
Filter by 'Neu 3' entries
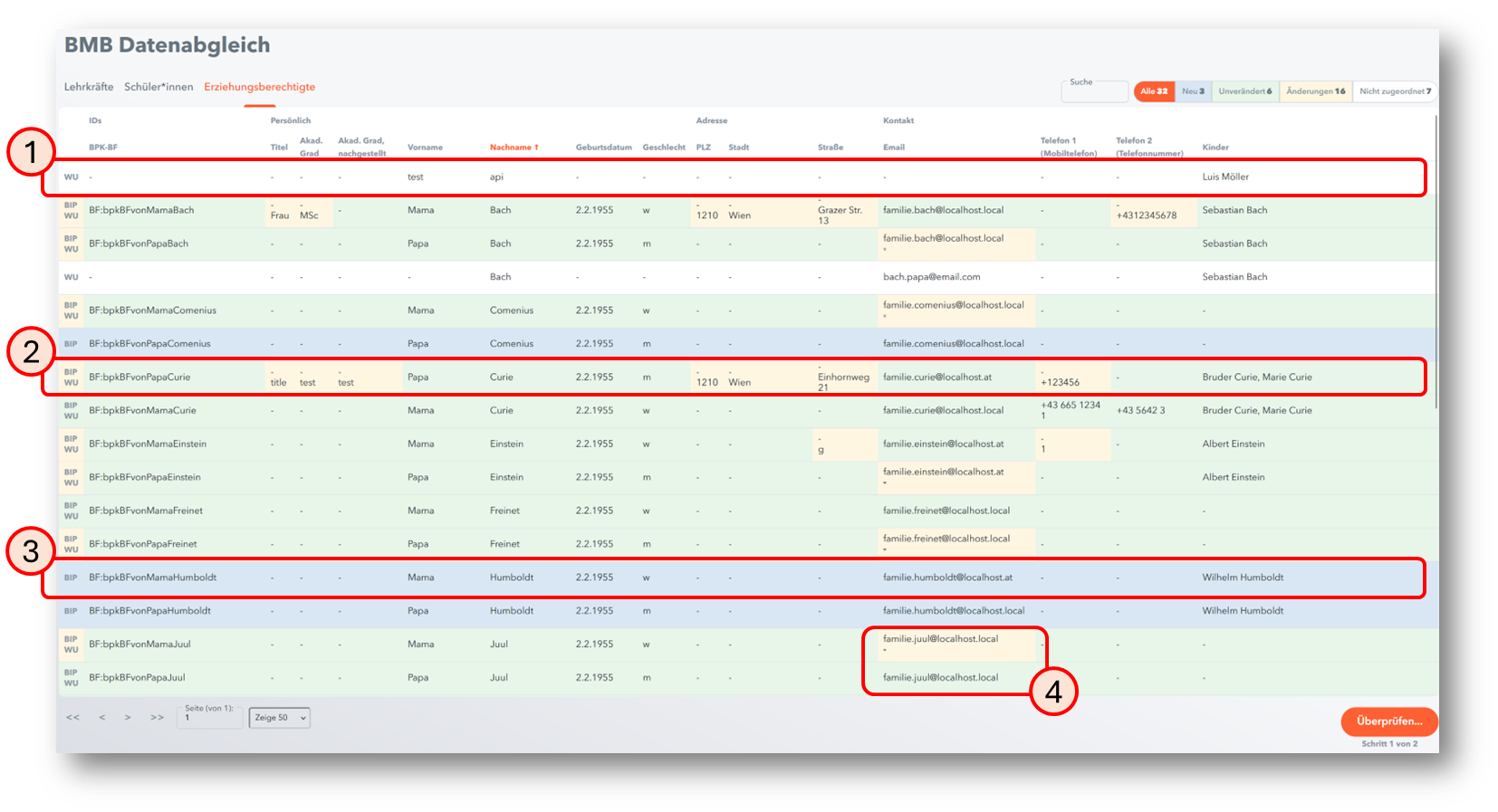pyautogui.click(x=1193, y=91)
